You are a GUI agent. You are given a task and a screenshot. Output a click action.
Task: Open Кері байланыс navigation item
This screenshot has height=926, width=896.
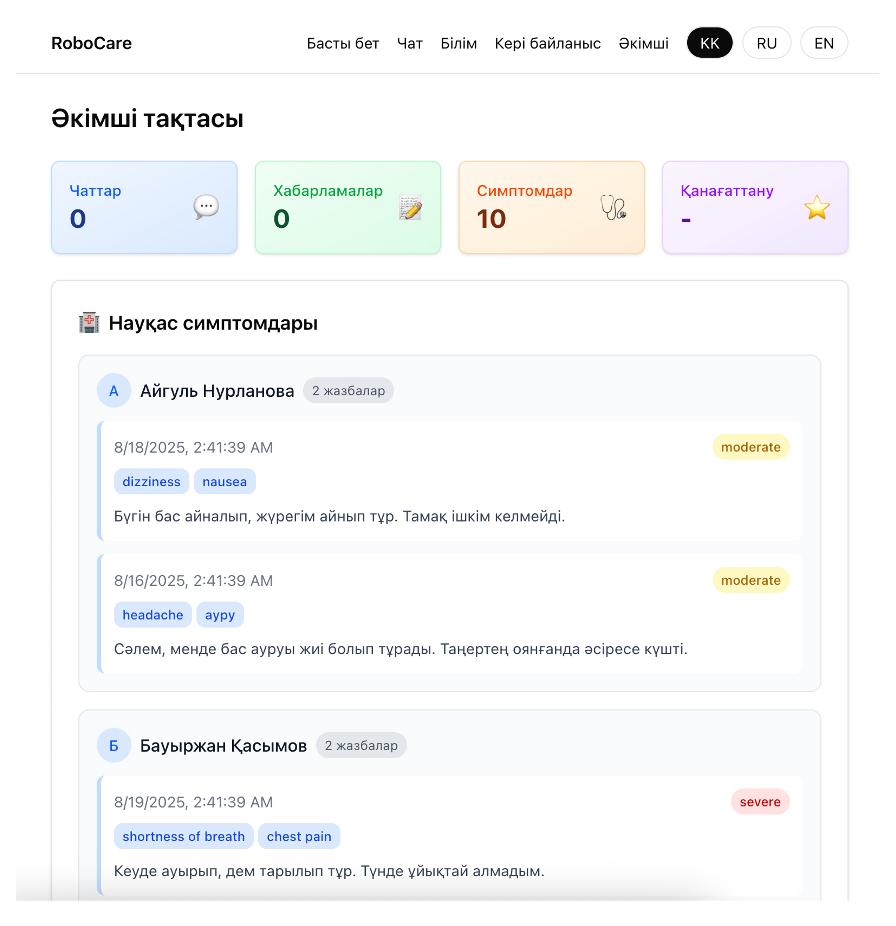pyautogui.click(x=548, y=43)
